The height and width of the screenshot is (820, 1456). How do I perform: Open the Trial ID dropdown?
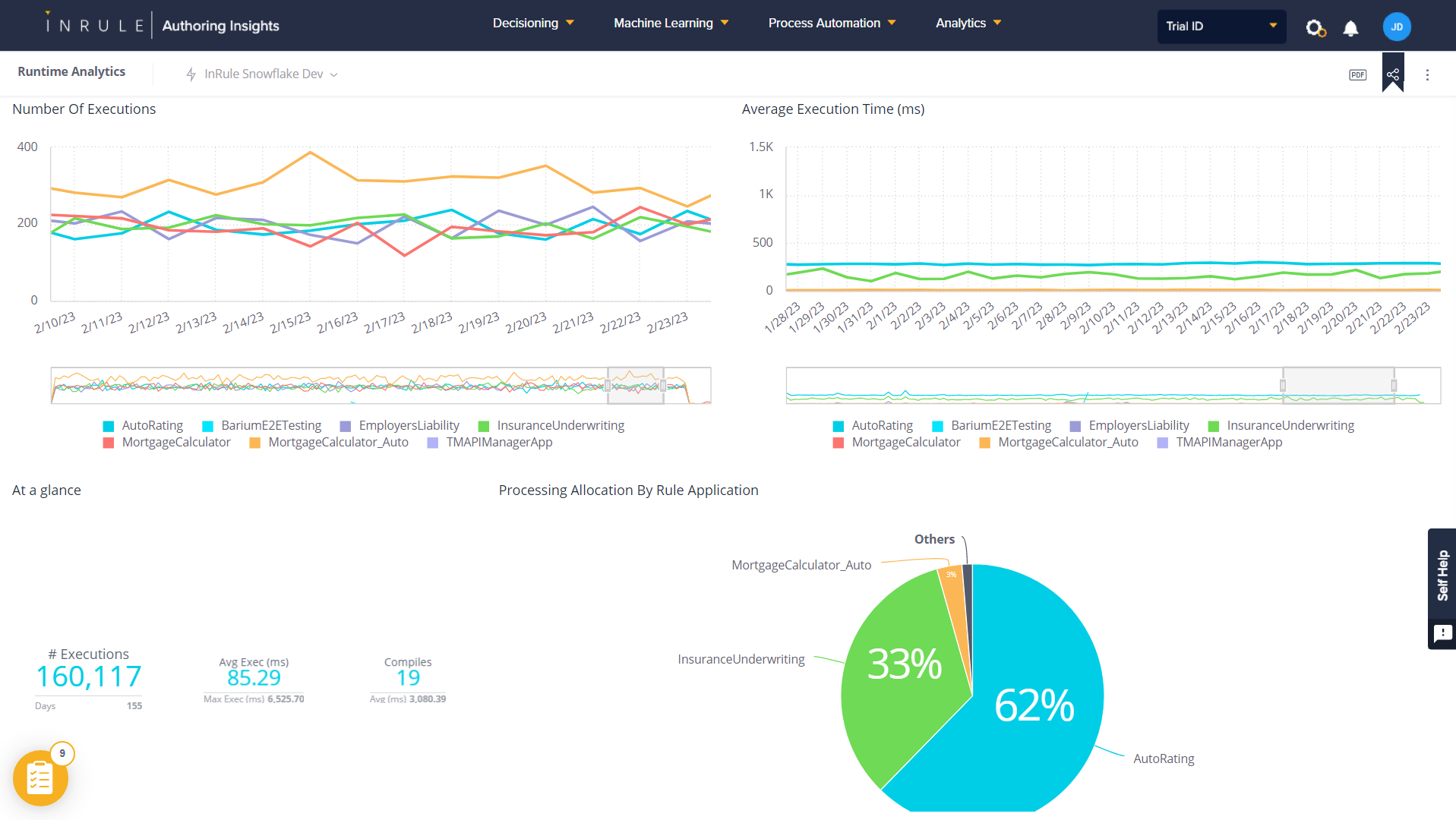click(x=1221, y=26)
